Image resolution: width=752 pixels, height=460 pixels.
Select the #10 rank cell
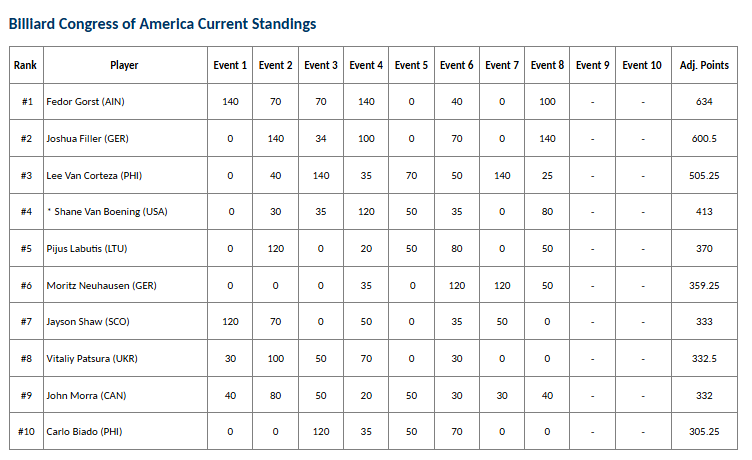point(26,432)
